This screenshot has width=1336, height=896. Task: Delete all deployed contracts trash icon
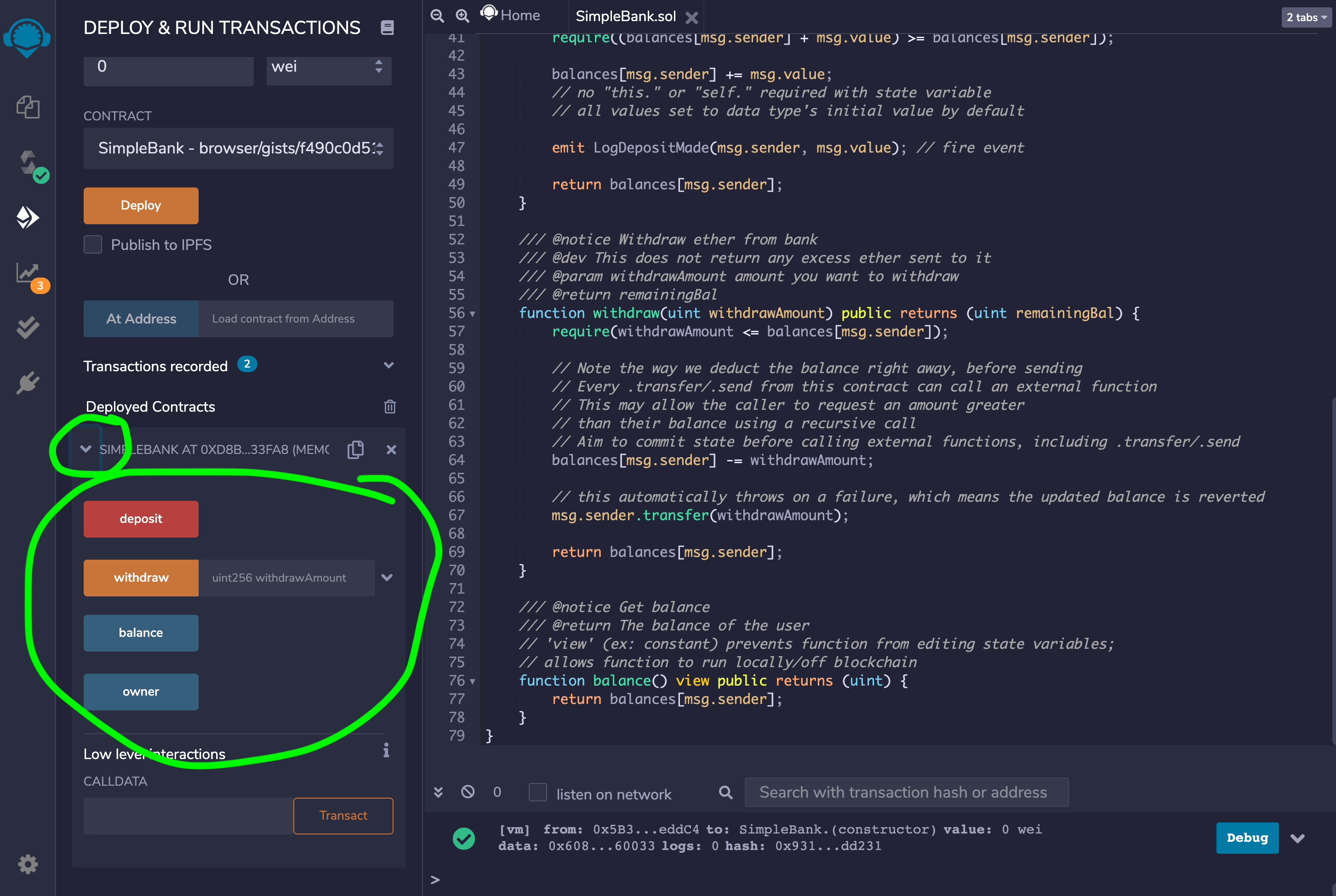coord(390,406)
